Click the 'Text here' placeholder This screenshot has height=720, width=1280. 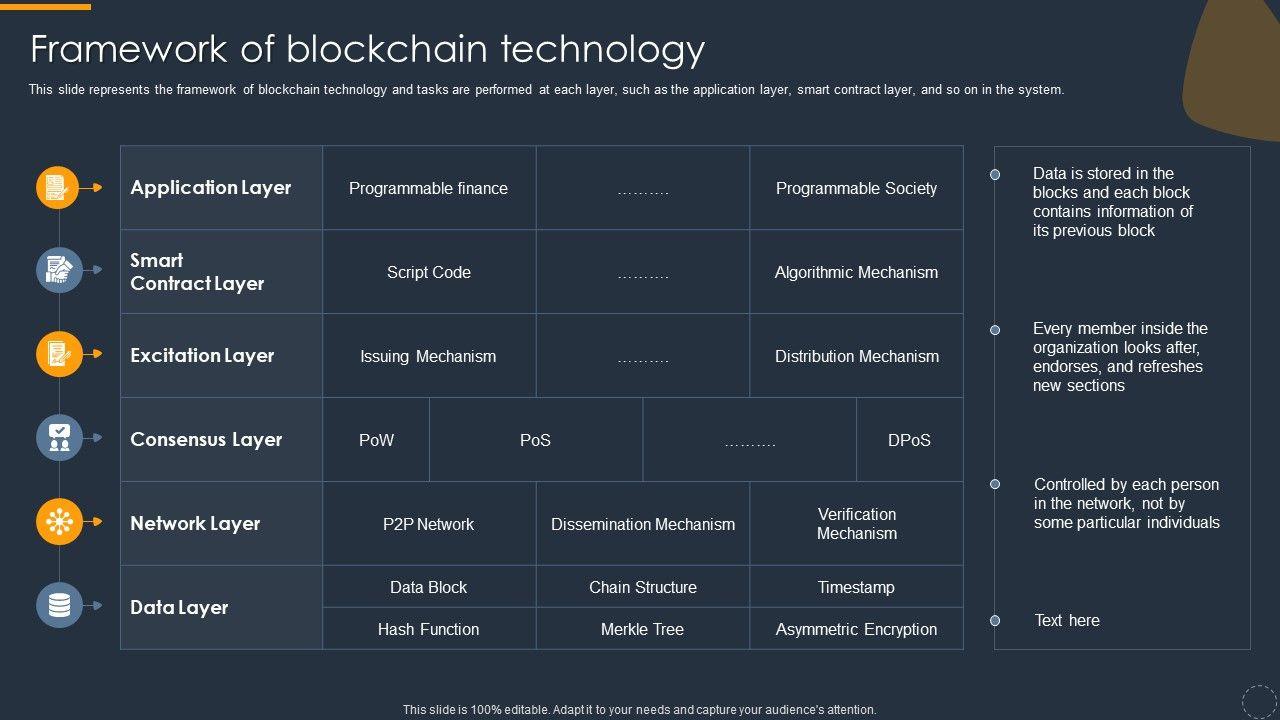coord(1067,620)
